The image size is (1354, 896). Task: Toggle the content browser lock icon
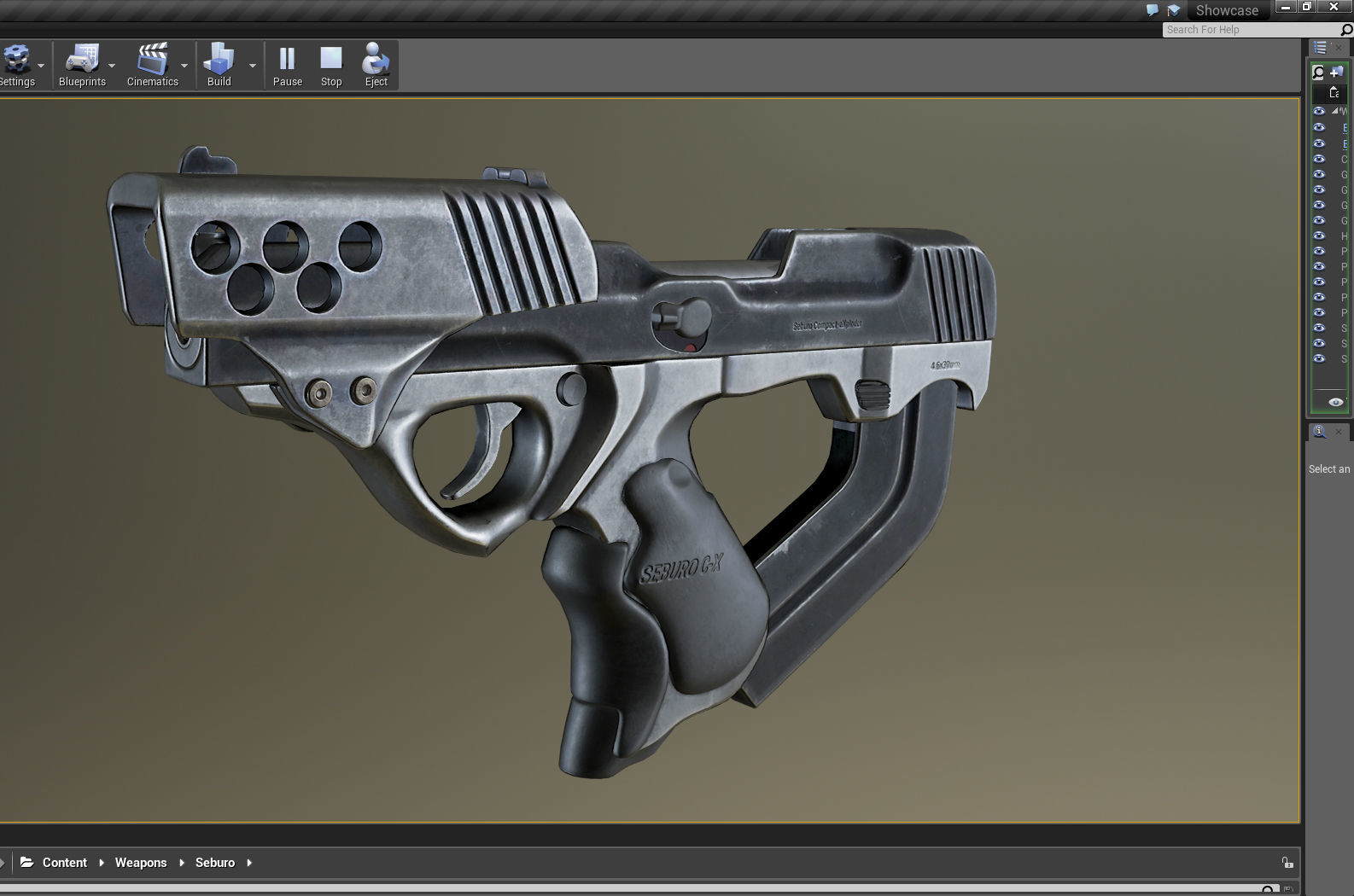[x=1287, y=863]
